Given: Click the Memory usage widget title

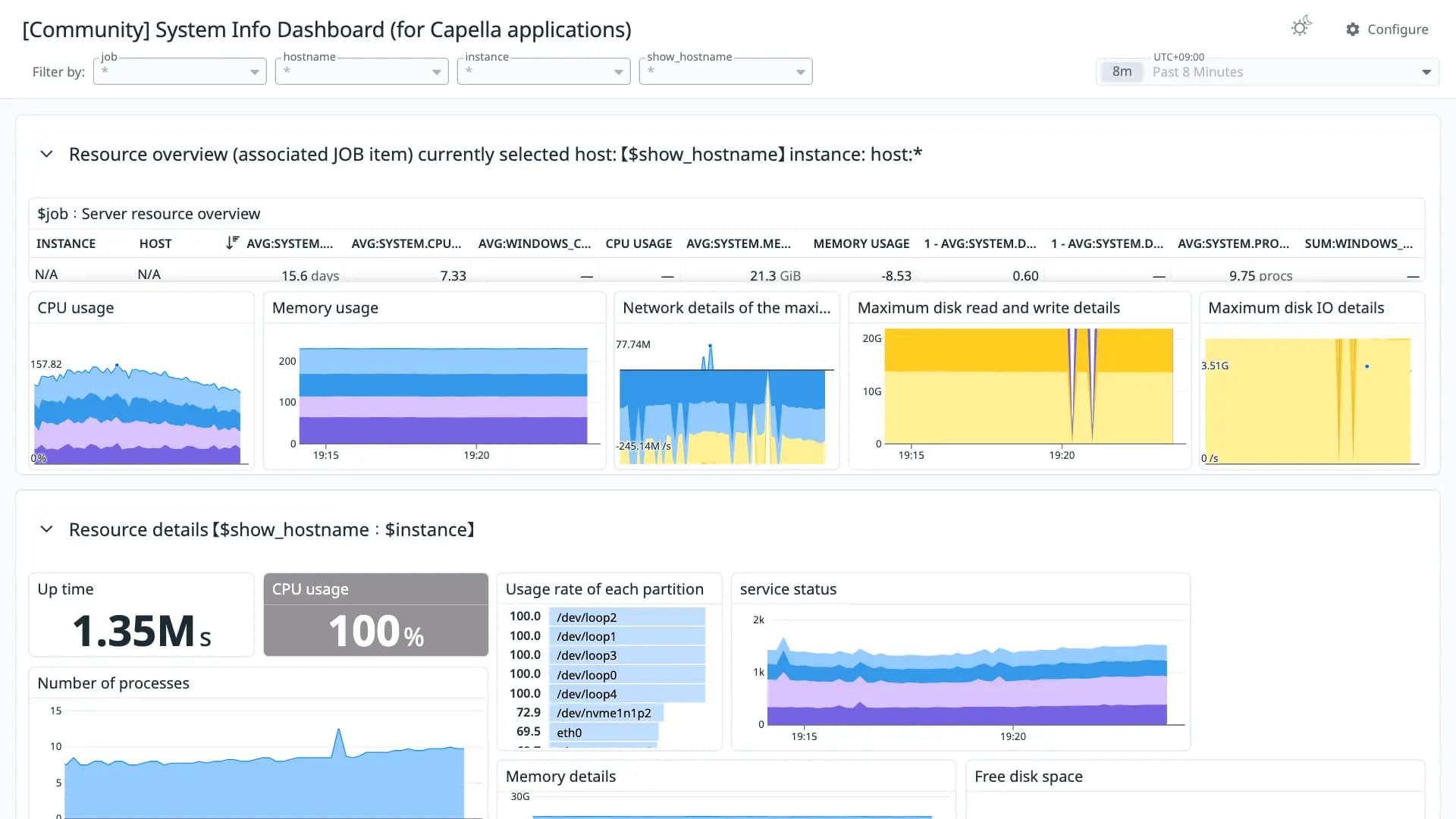Looking at the screenshot, I should pos(325,308).
